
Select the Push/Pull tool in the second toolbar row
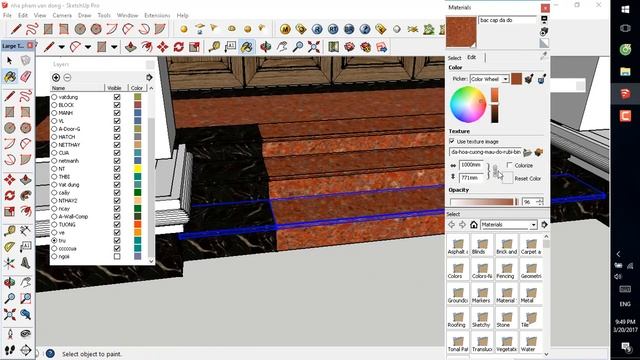[131, 47]
